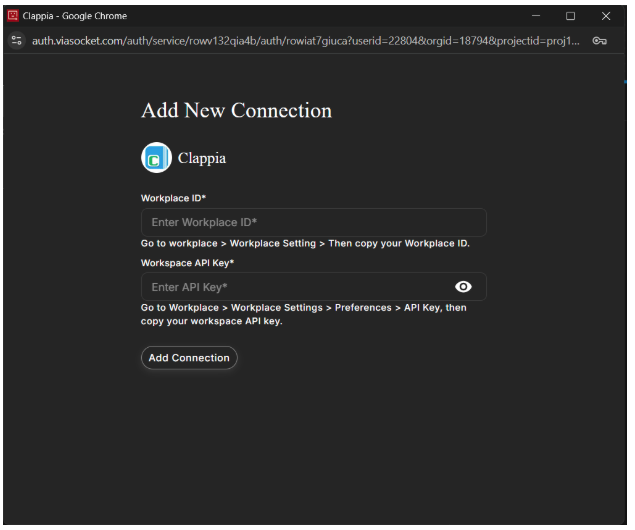635x530 pixels.
Task: Select the auth.viasocket.com URL in address bar
Action: [x=306, y=41]
